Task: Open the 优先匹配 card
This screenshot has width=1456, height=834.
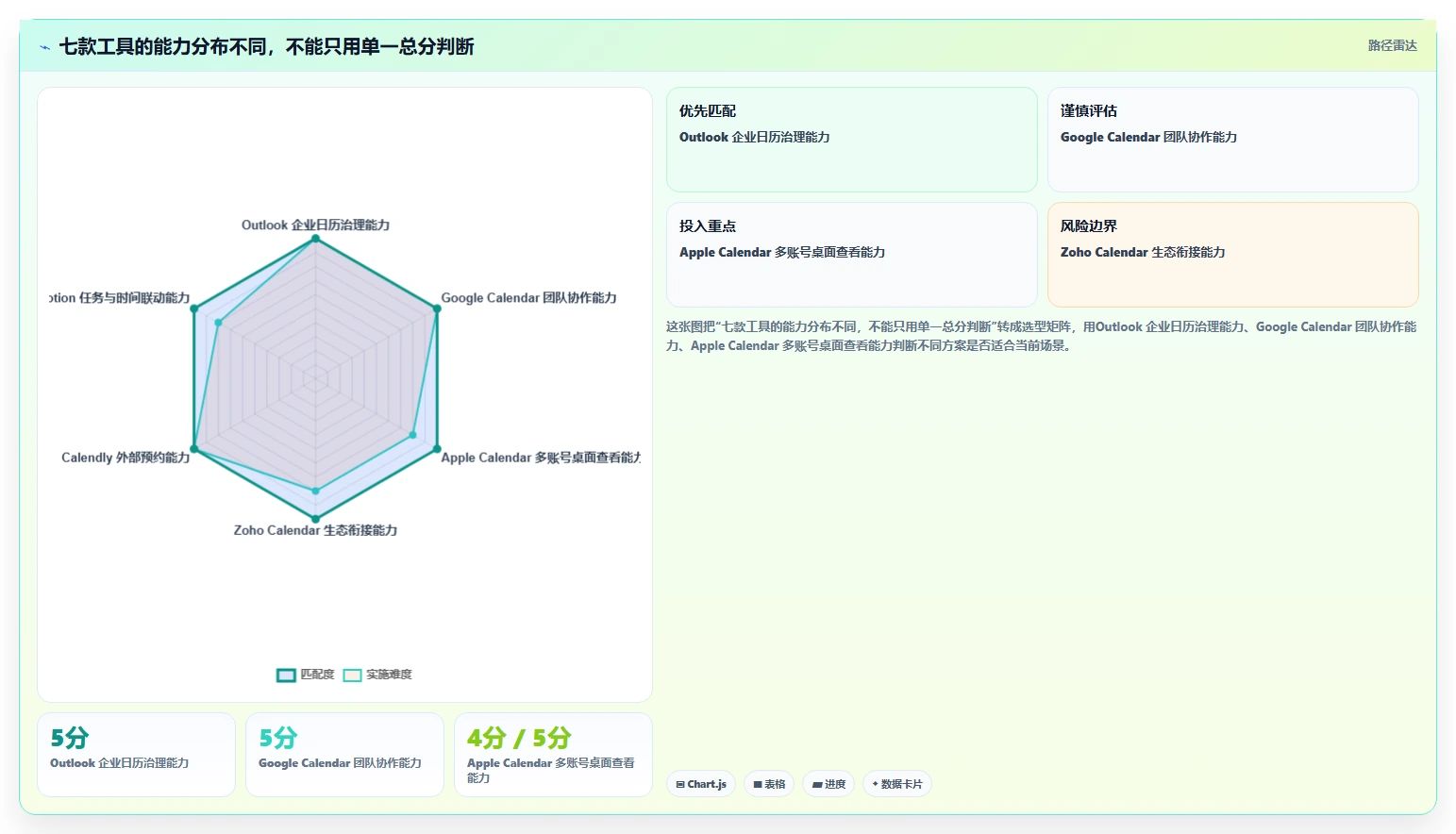Action: coord(851,140)
